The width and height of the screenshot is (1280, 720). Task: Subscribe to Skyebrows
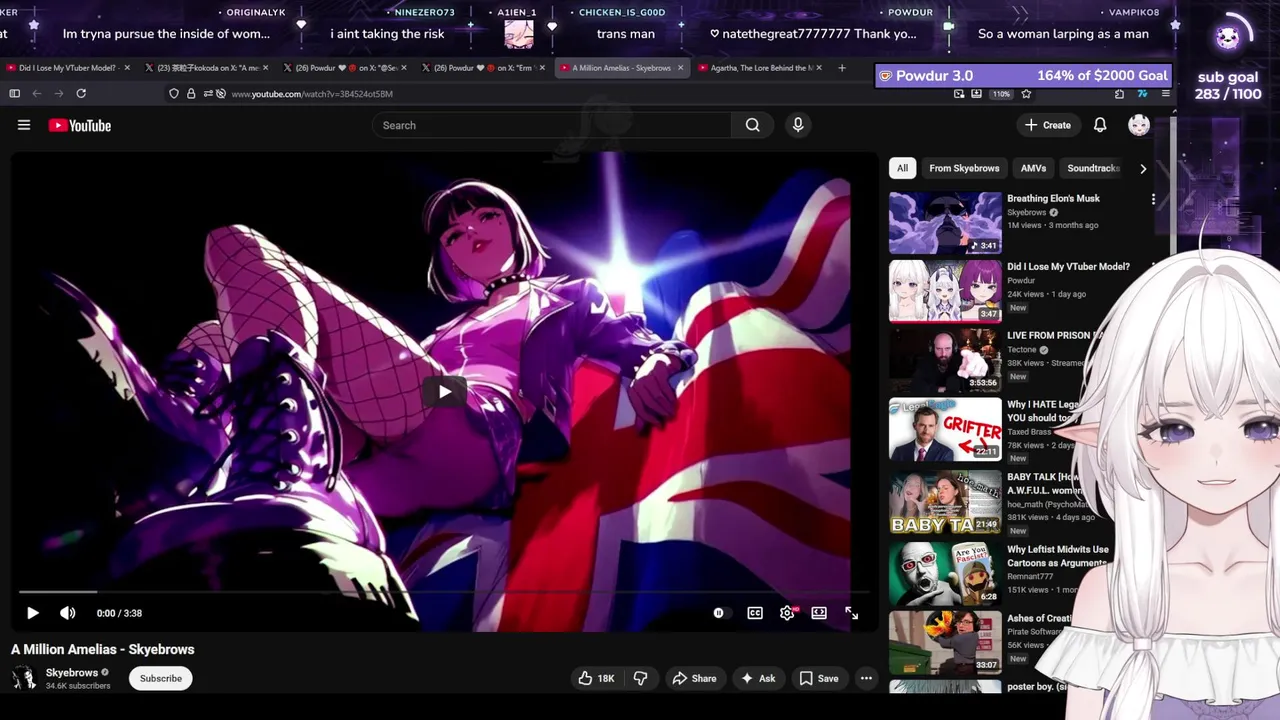pyautogui.click(x=160, y=678)
